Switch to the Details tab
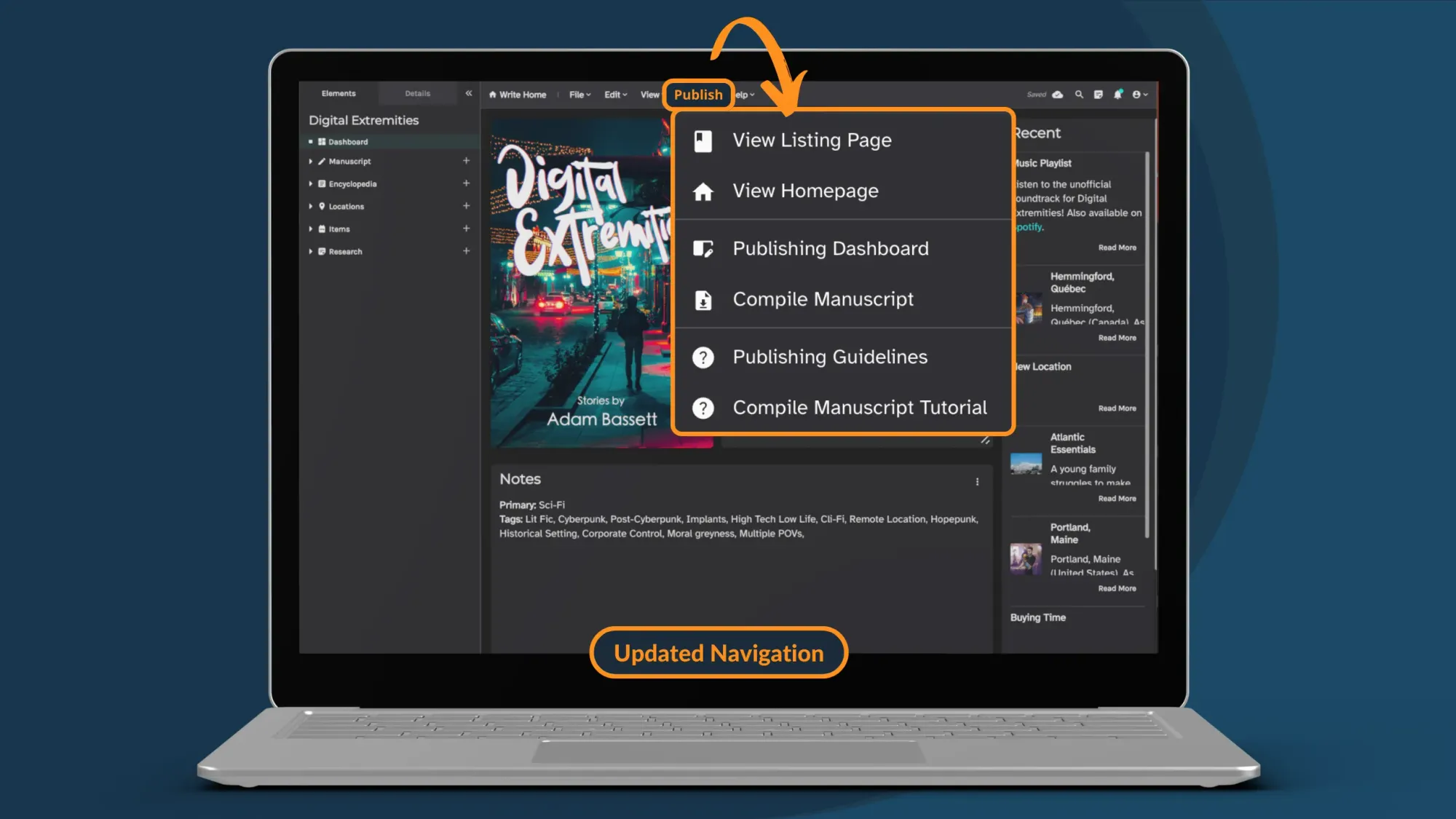 417,93
